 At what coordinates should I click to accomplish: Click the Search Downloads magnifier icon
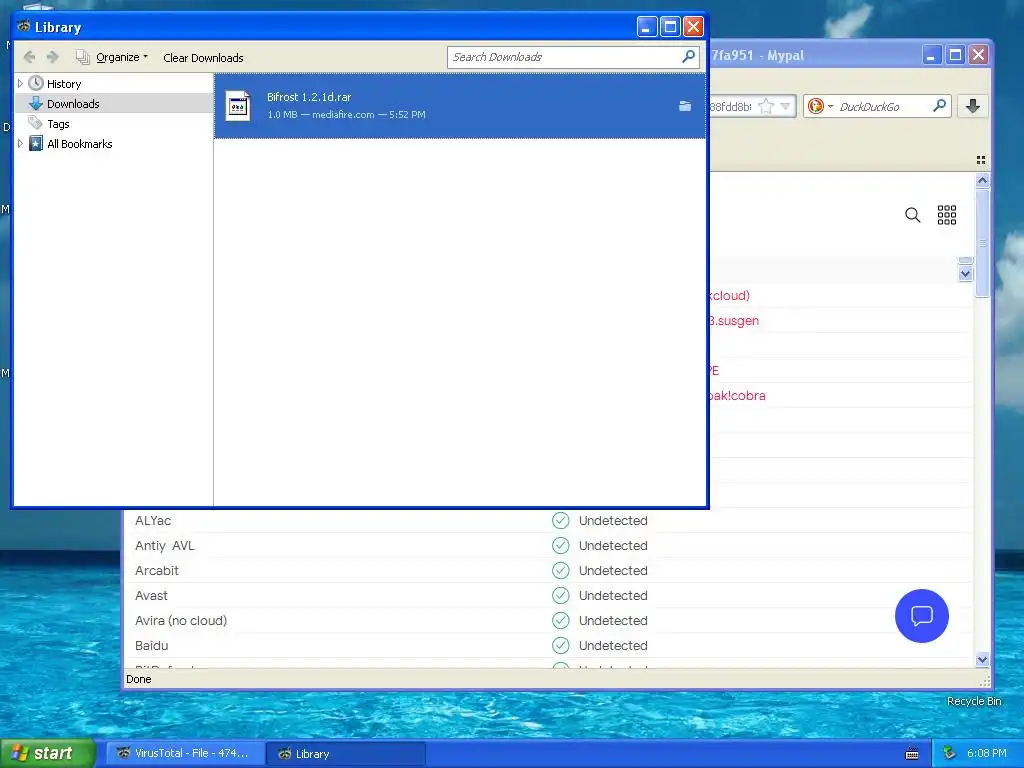[x=688, y=57]
